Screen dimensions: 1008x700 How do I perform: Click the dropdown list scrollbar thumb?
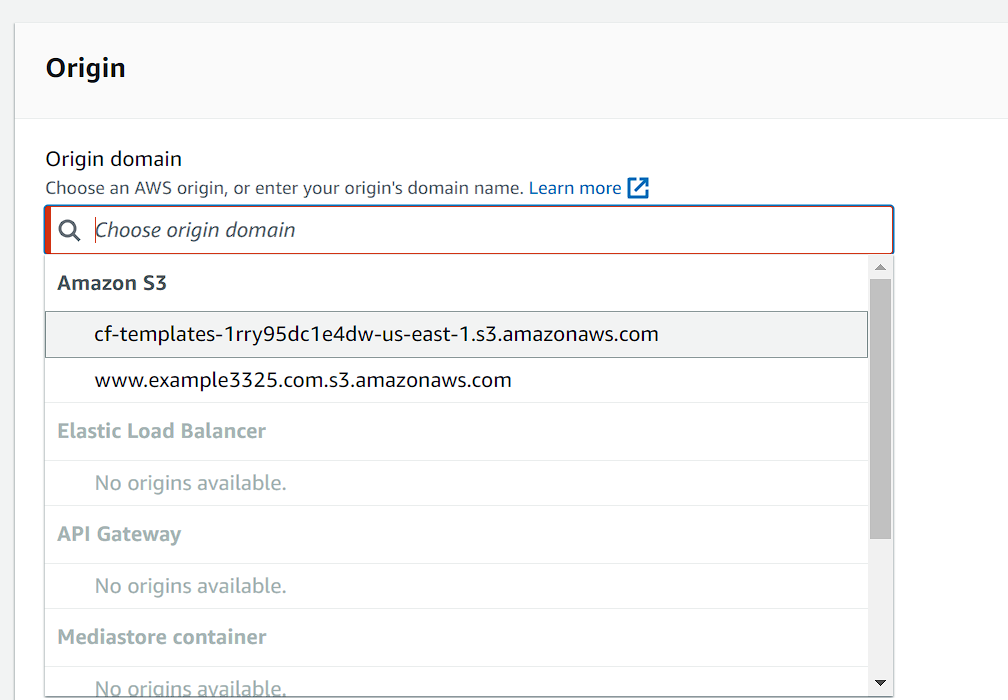tap(881, 409)
